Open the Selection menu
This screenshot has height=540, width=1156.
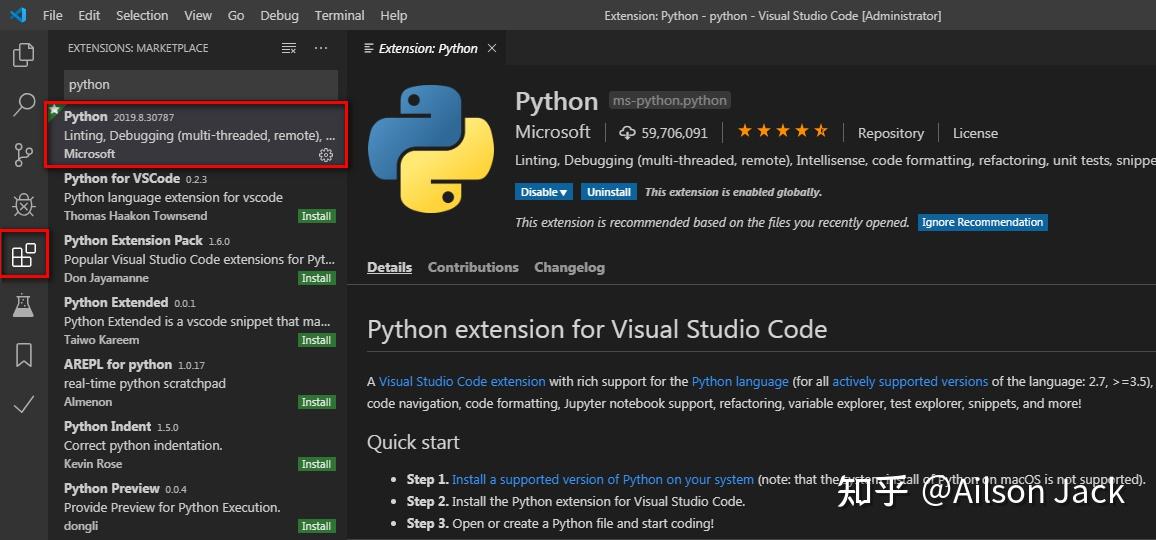pos(142,15)
